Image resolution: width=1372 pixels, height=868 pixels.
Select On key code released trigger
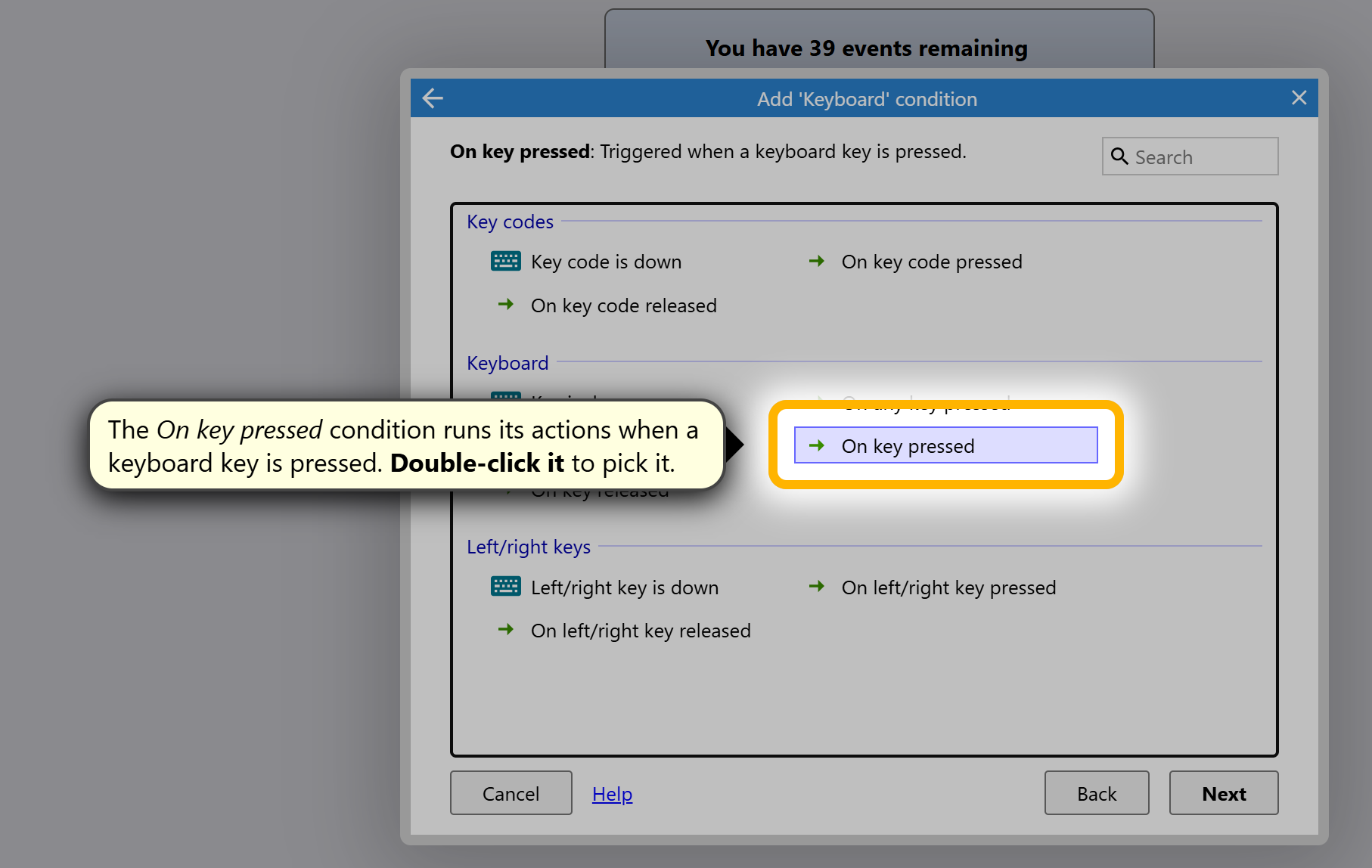click(623, 306)
